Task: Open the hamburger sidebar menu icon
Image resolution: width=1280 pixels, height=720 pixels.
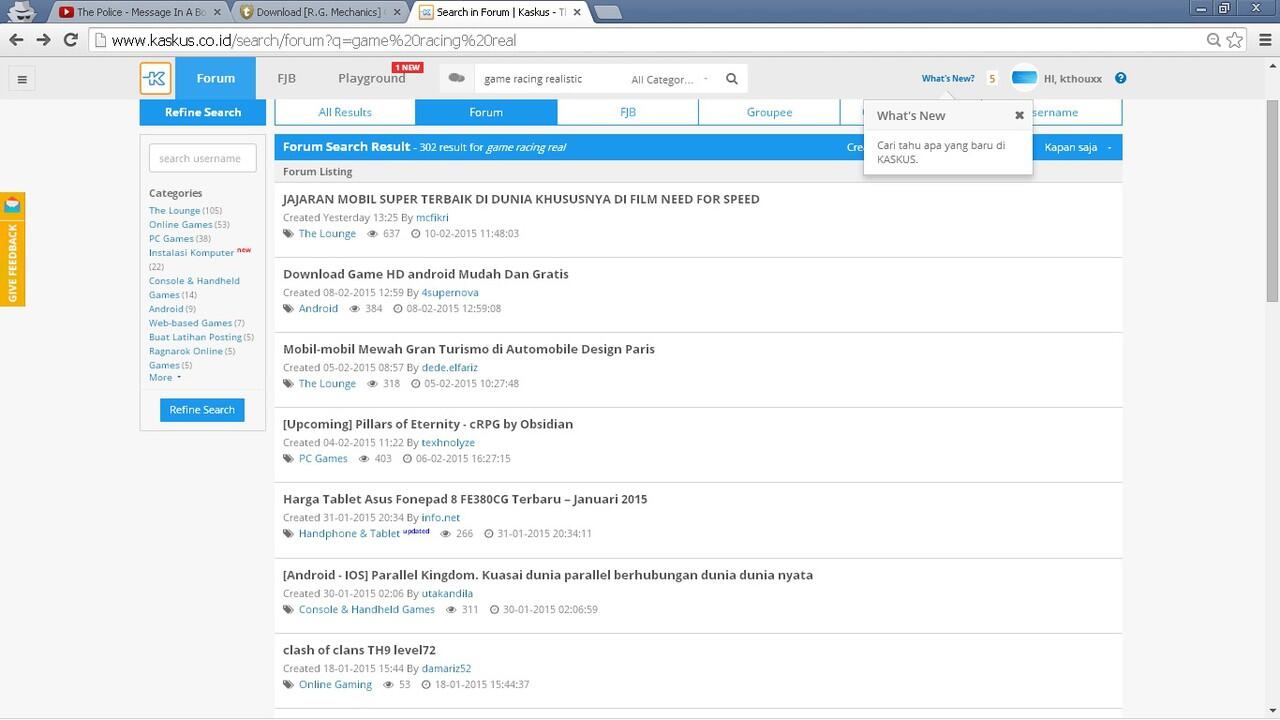Action: tap(22, 79)
